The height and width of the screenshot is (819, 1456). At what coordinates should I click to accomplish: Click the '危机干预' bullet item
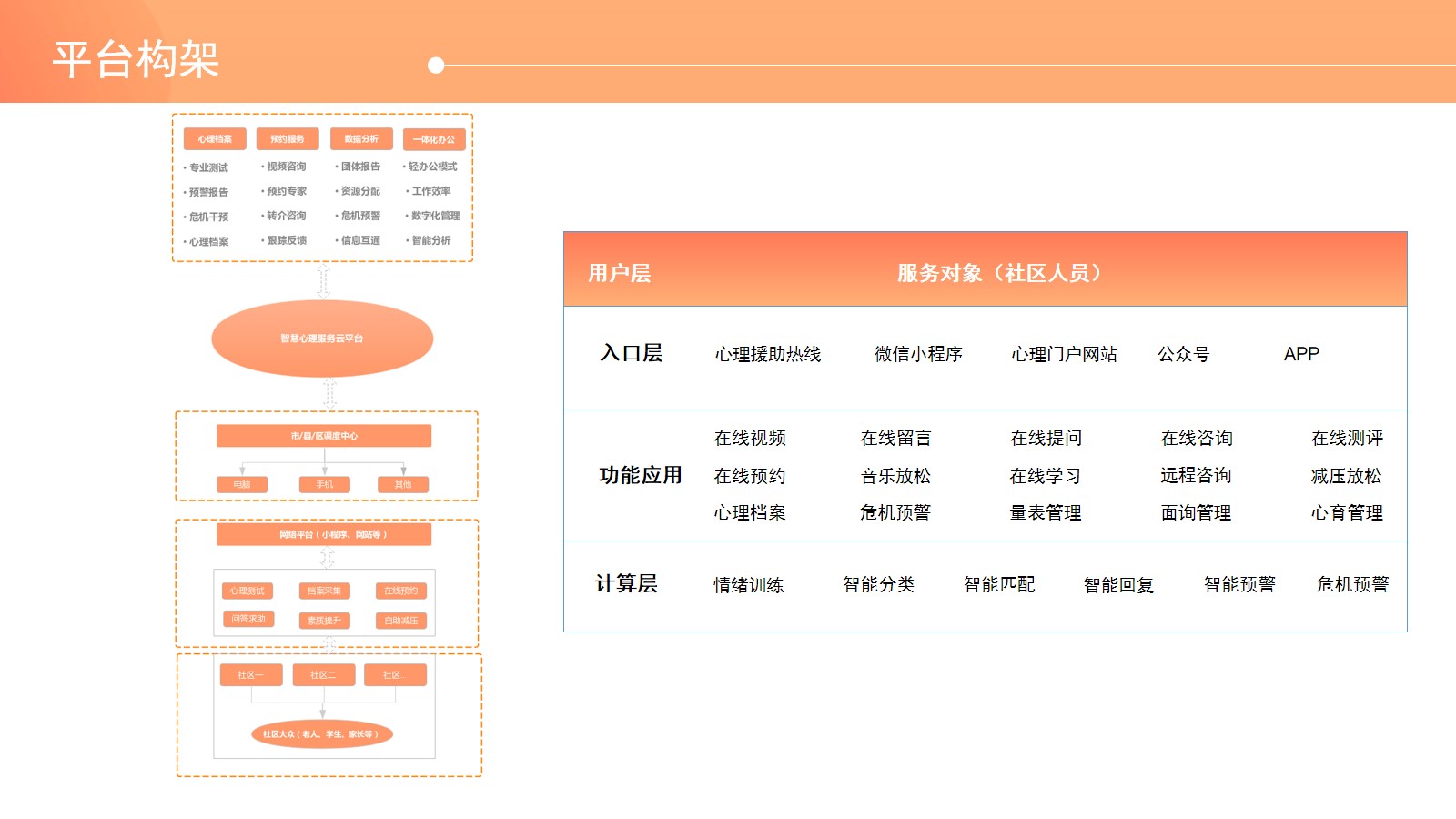click(208, 217)
